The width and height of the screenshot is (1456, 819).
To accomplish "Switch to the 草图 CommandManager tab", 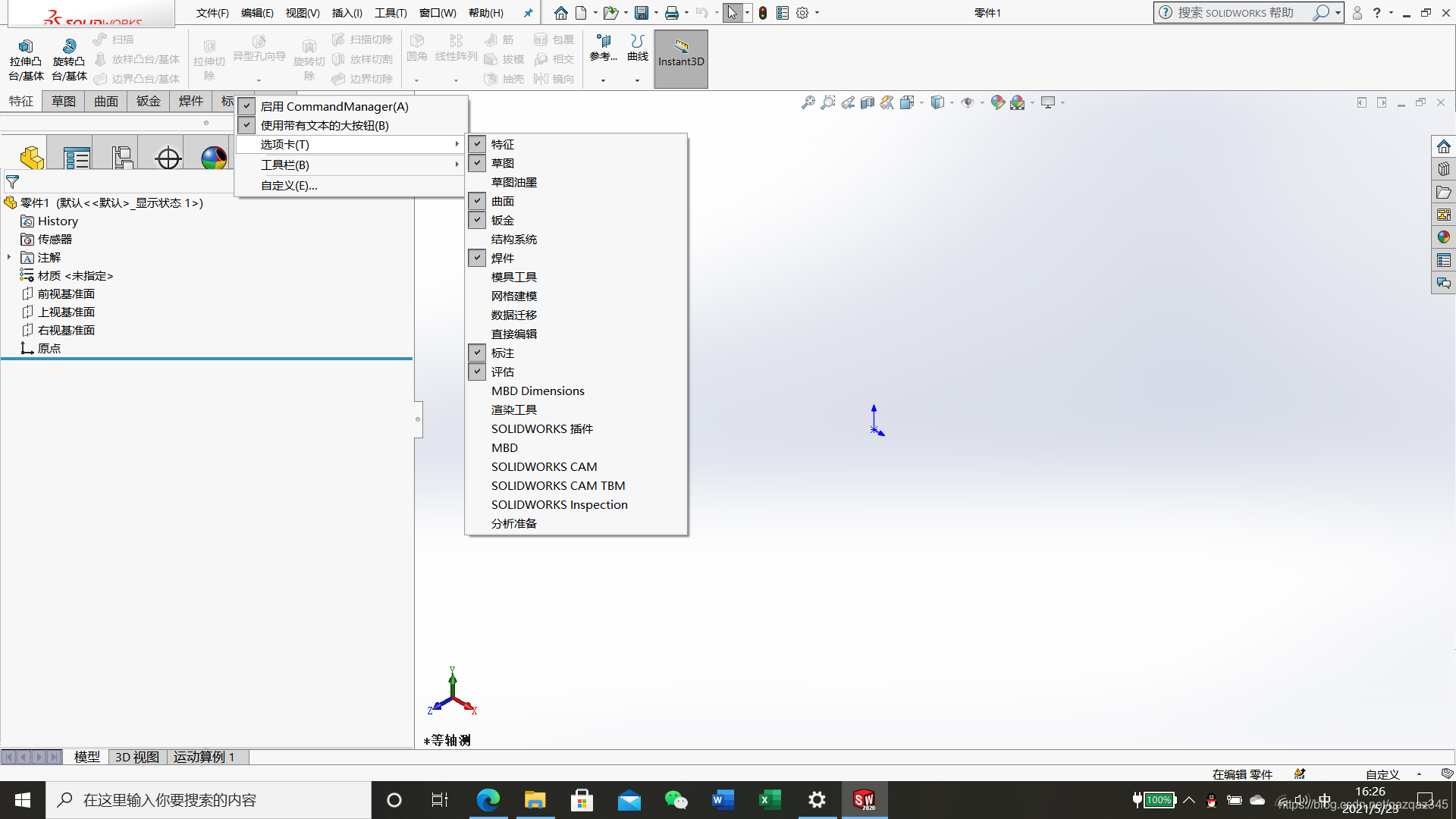I will pos(64,101).
